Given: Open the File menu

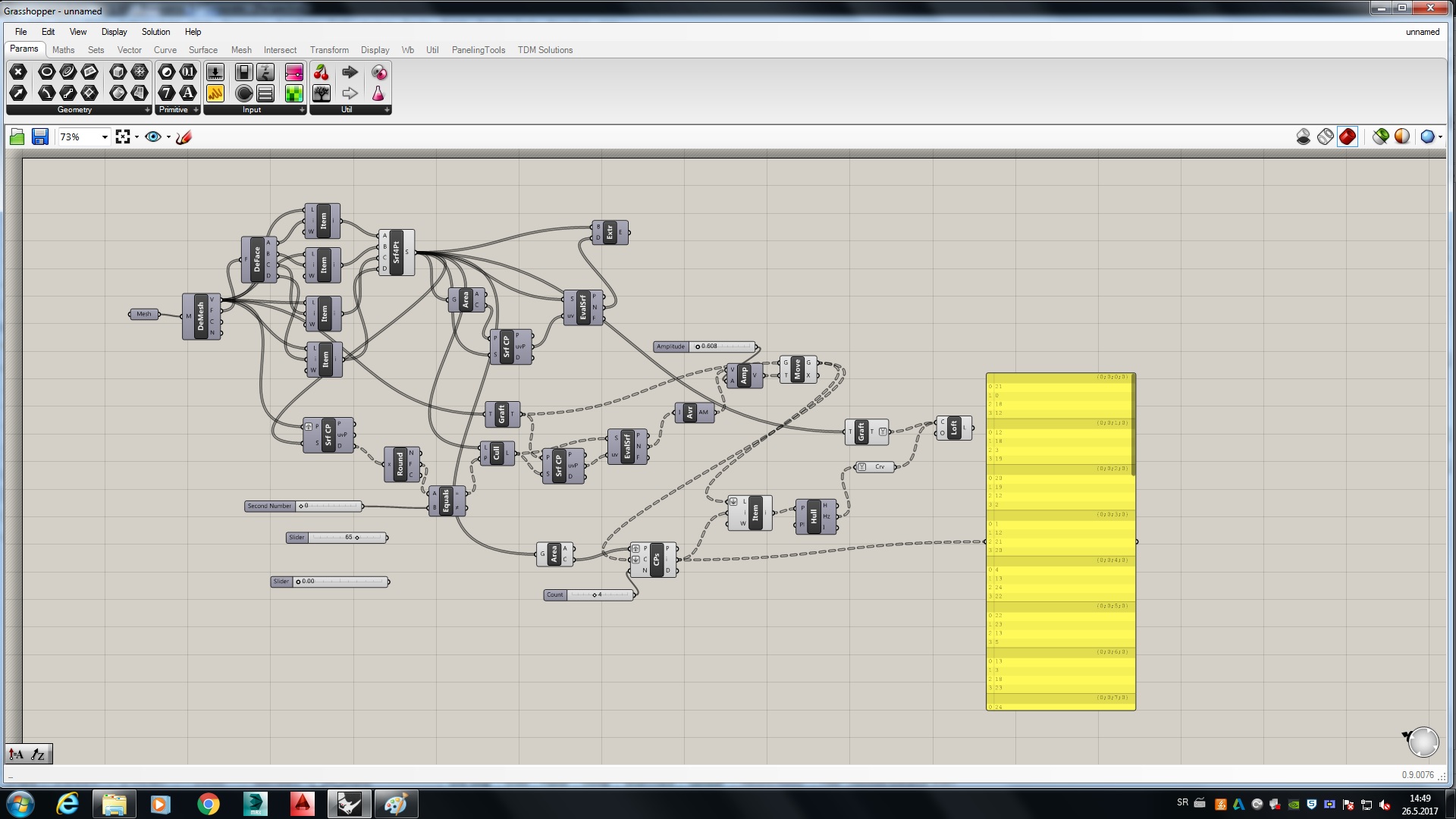Looking at the screenshot, I should (x=21, y=32).
